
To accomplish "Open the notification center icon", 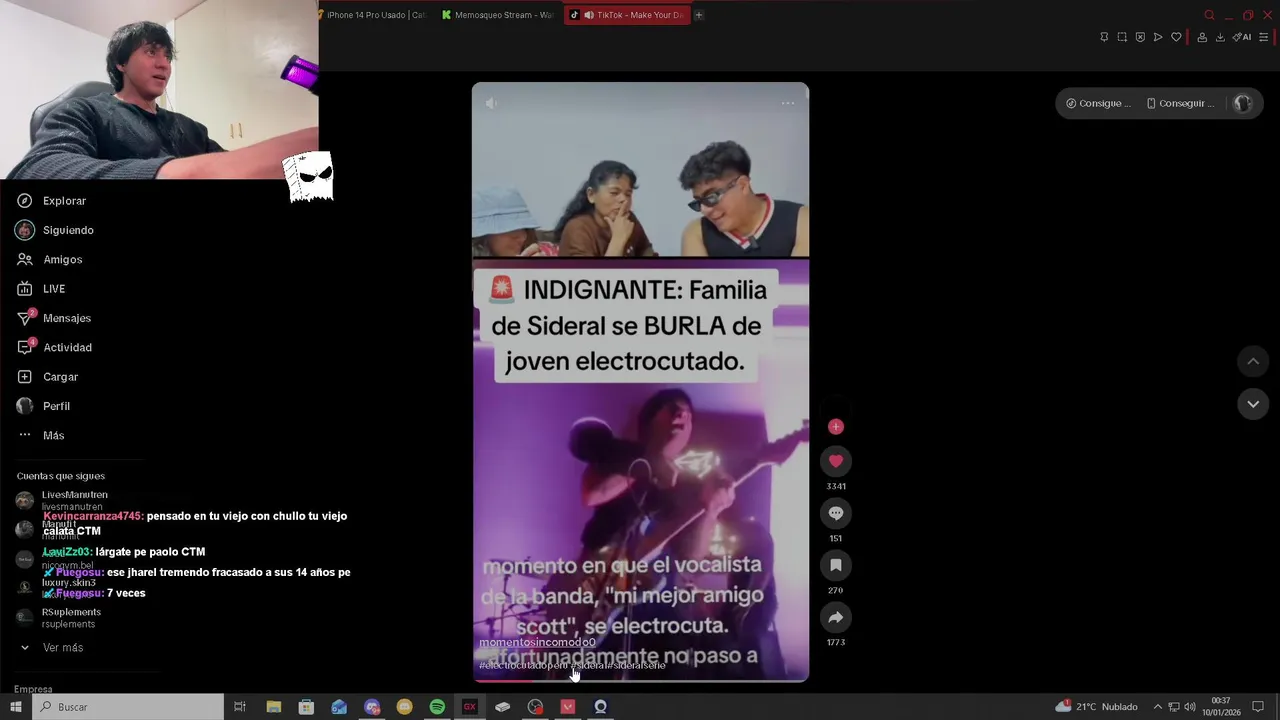I will point(1259,707).
